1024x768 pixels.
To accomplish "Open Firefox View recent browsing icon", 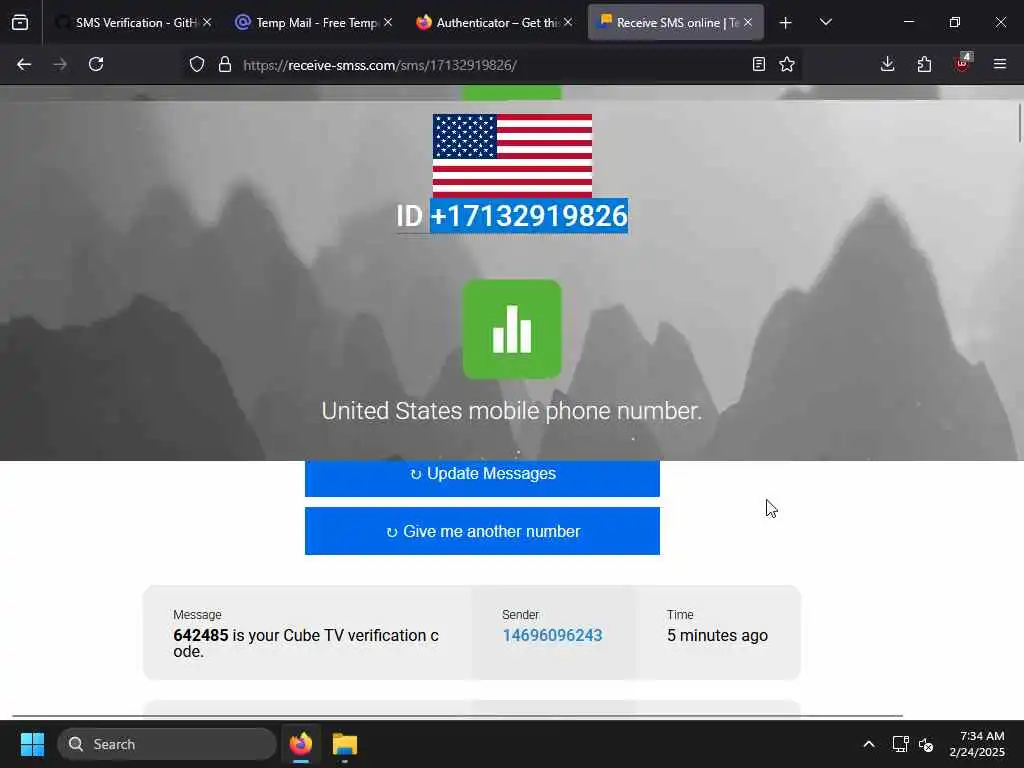I will [x=20, y=23].
